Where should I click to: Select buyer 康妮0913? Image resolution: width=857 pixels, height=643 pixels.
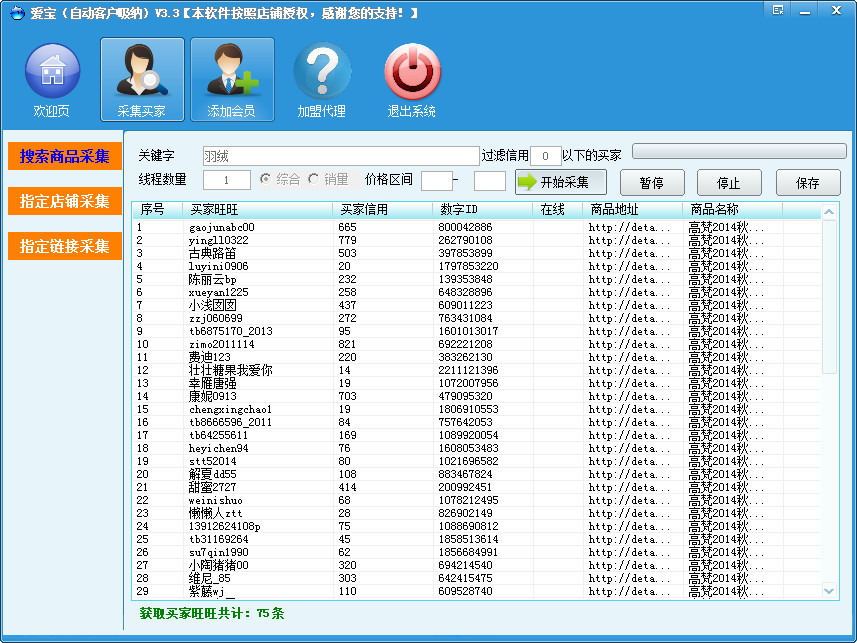tap(212, 396)
